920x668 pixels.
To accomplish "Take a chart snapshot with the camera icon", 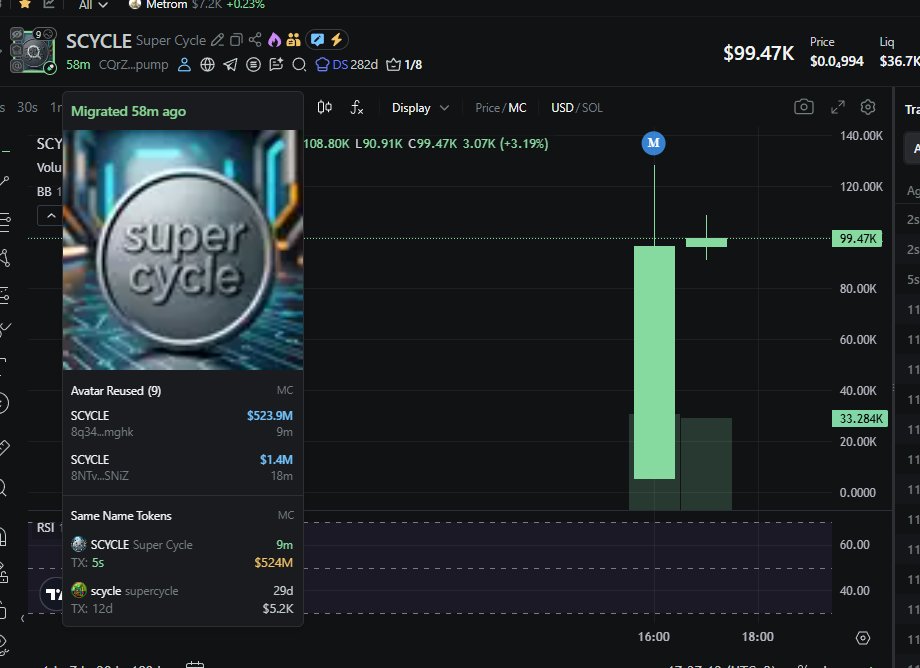I will (803, 108).
